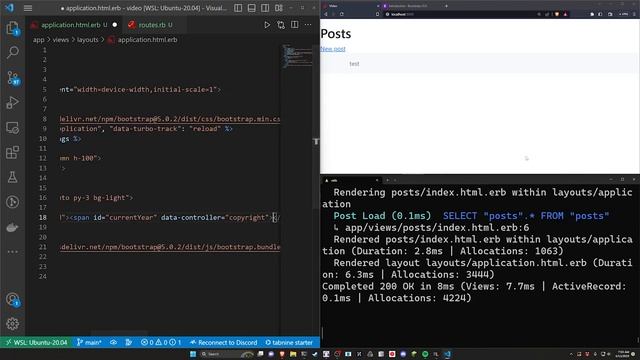
Task: Click the Brave Rewards triangle icon
Action: pos(565,14)
